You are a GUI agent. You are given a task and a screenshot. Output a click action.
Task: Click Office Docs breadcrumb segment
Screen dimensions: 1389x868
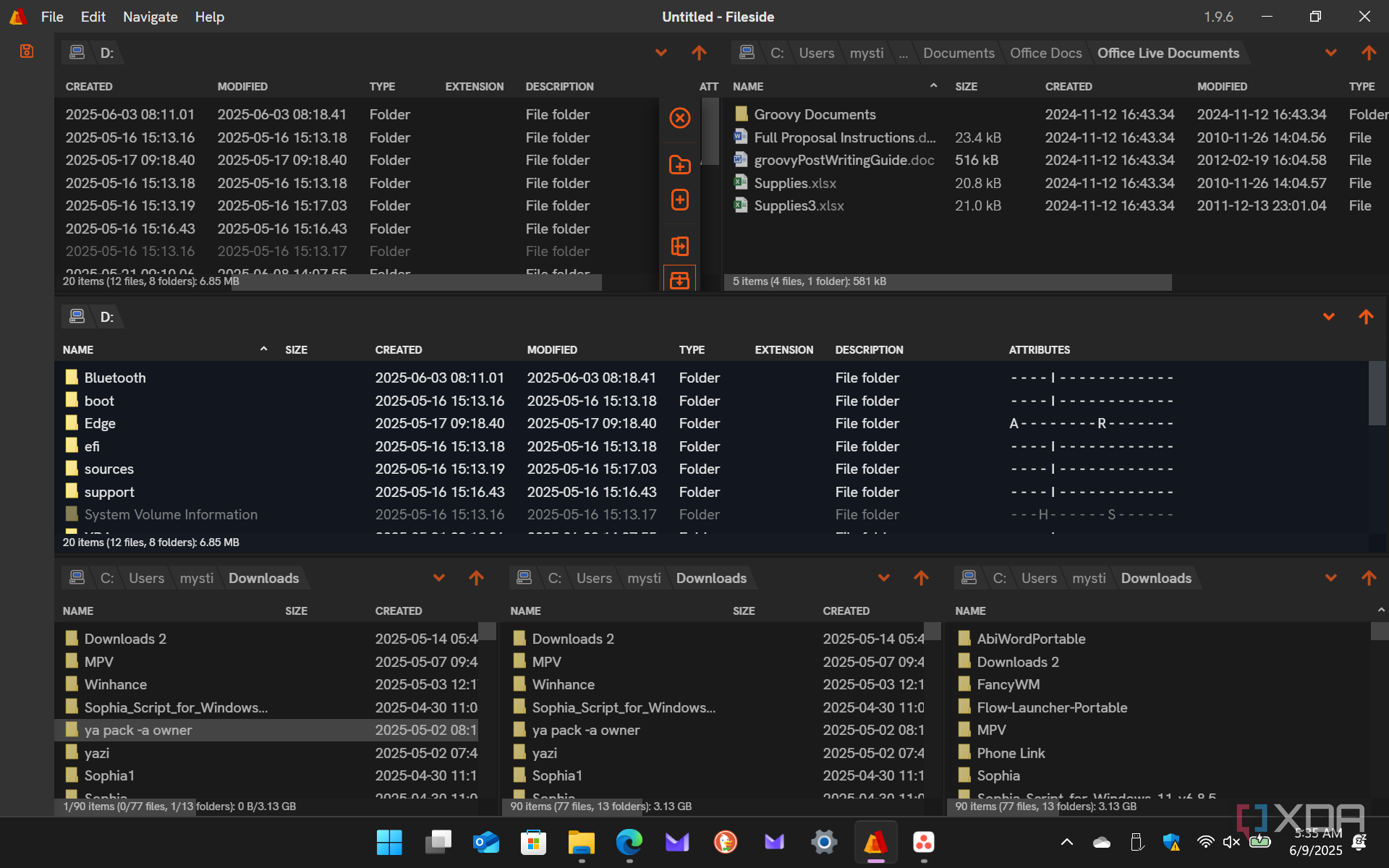[x=1045, y=53]
